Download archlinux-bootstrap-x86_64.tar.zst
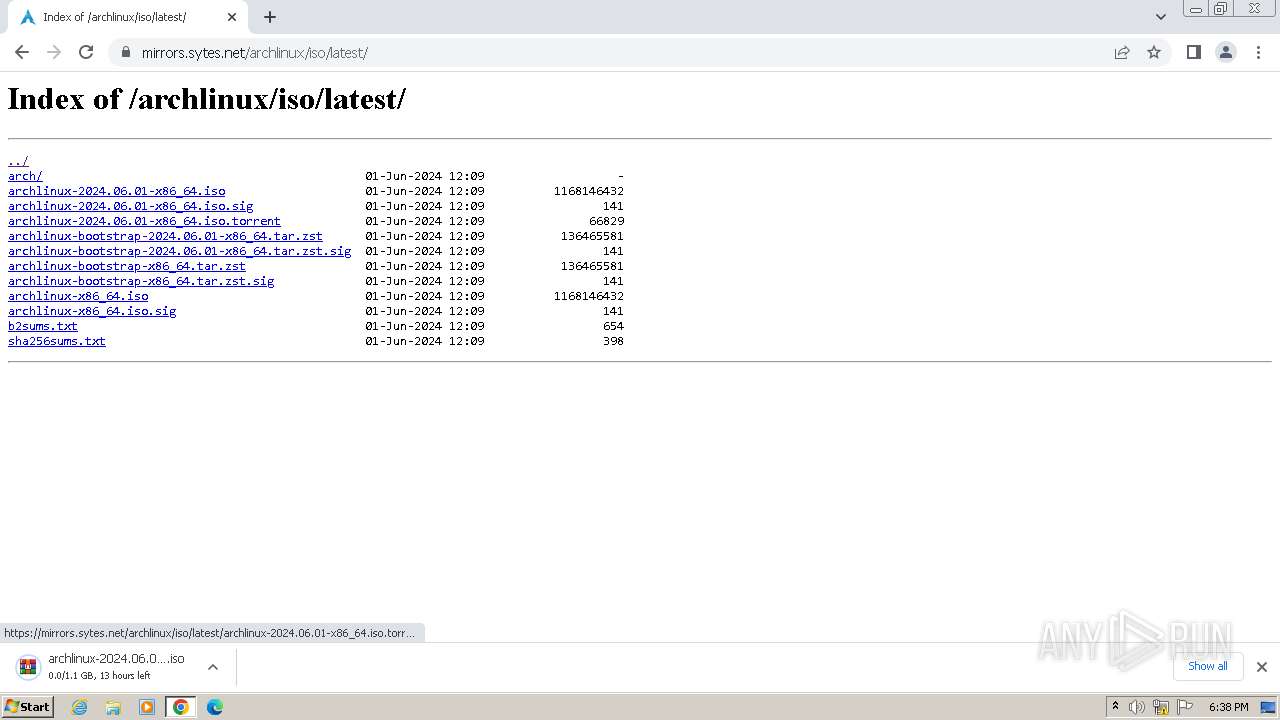Screen dimensions: 1280x720 pos(127,266)
